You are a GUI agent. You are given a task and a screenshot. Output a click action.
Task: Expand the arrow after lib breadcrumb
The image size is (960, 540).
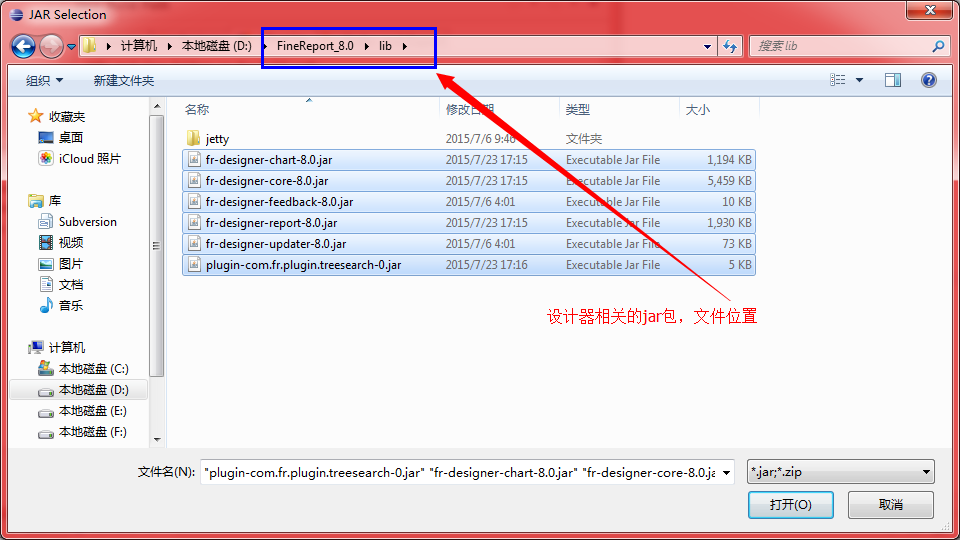pos(405,46)
